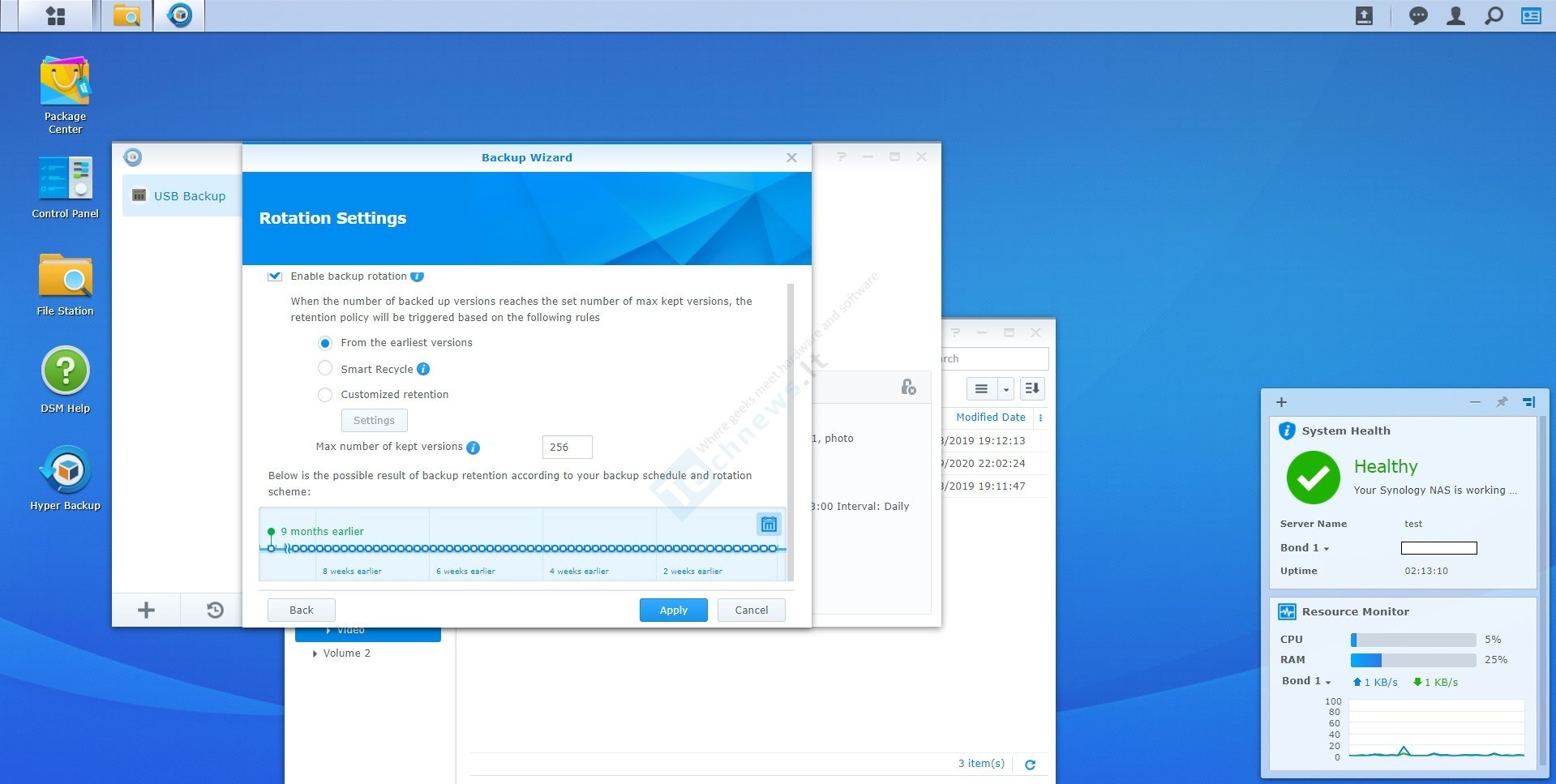The width and height of the screenshot is (1556, 784).
Task: Click the RAM usage bar
Action: click(1413, 660)
